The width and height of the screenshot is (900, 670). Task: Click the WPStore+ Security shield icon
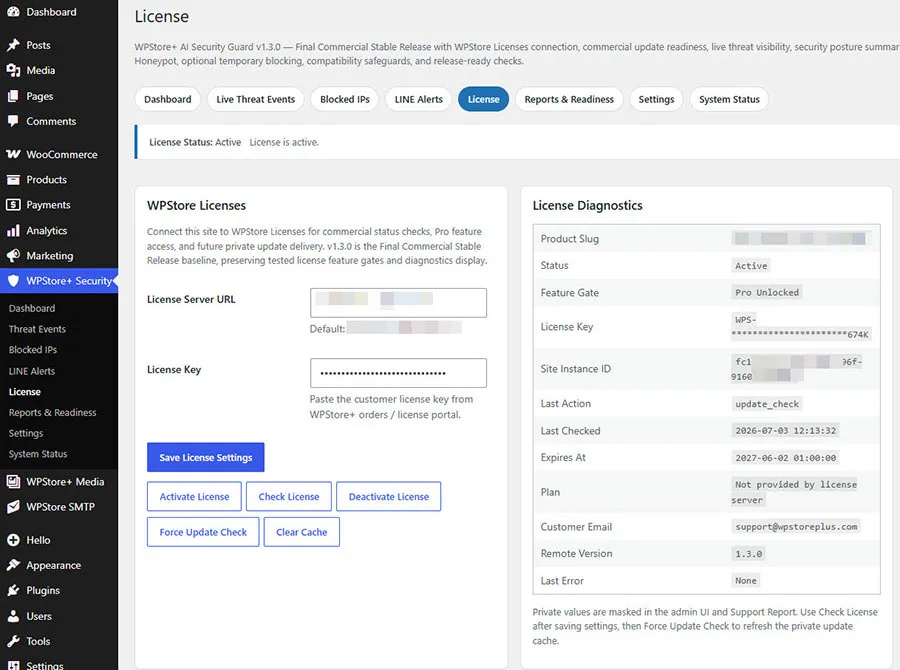pyautogui.click(x=13, y=281)
